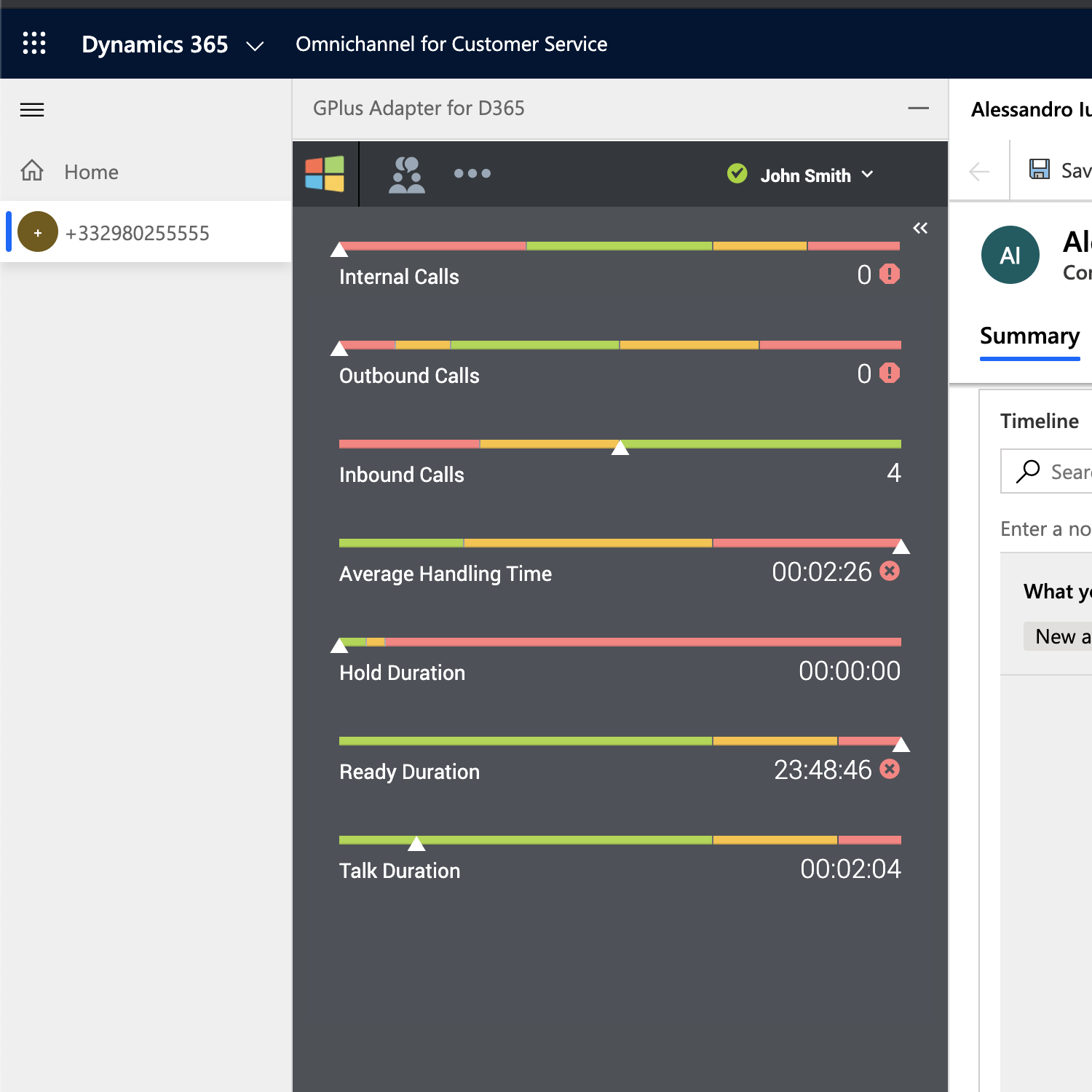Click the Ready Duration gauge marker
1092x1092 pixels.
click(x=901, y=745)
